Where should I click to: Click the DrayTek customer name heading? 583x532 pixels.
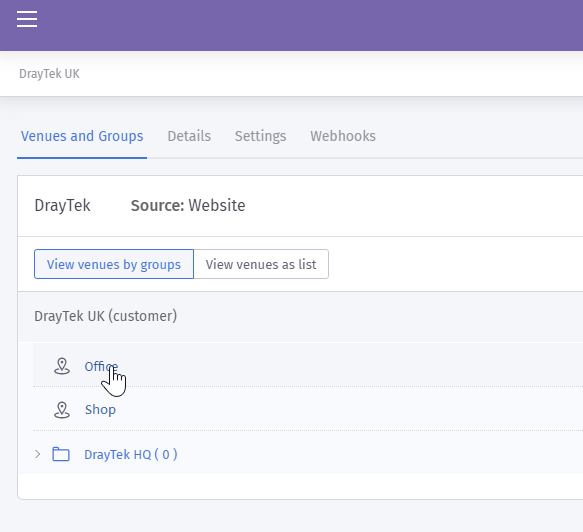click(62, 205)
